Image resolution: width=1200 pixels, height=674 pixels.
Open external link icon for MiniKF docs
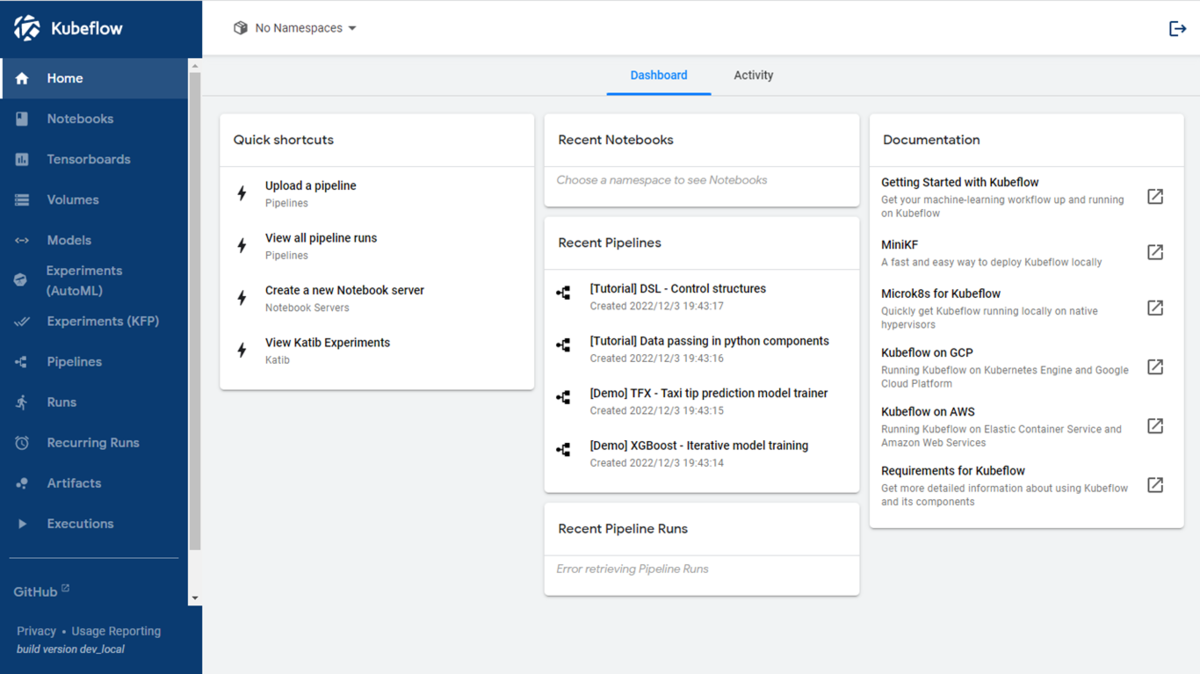click(1155, 252)
